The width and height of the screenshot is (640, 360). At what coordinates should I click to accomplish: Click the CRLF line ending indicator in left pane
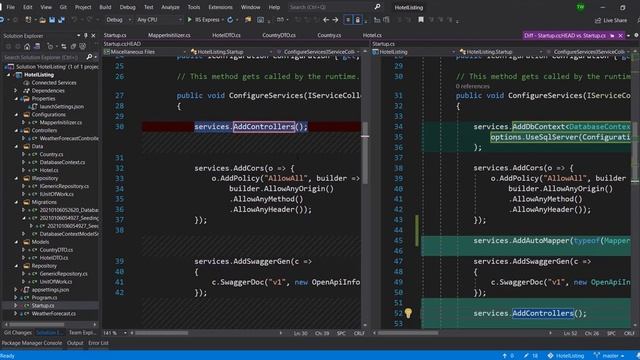(359, 333)
